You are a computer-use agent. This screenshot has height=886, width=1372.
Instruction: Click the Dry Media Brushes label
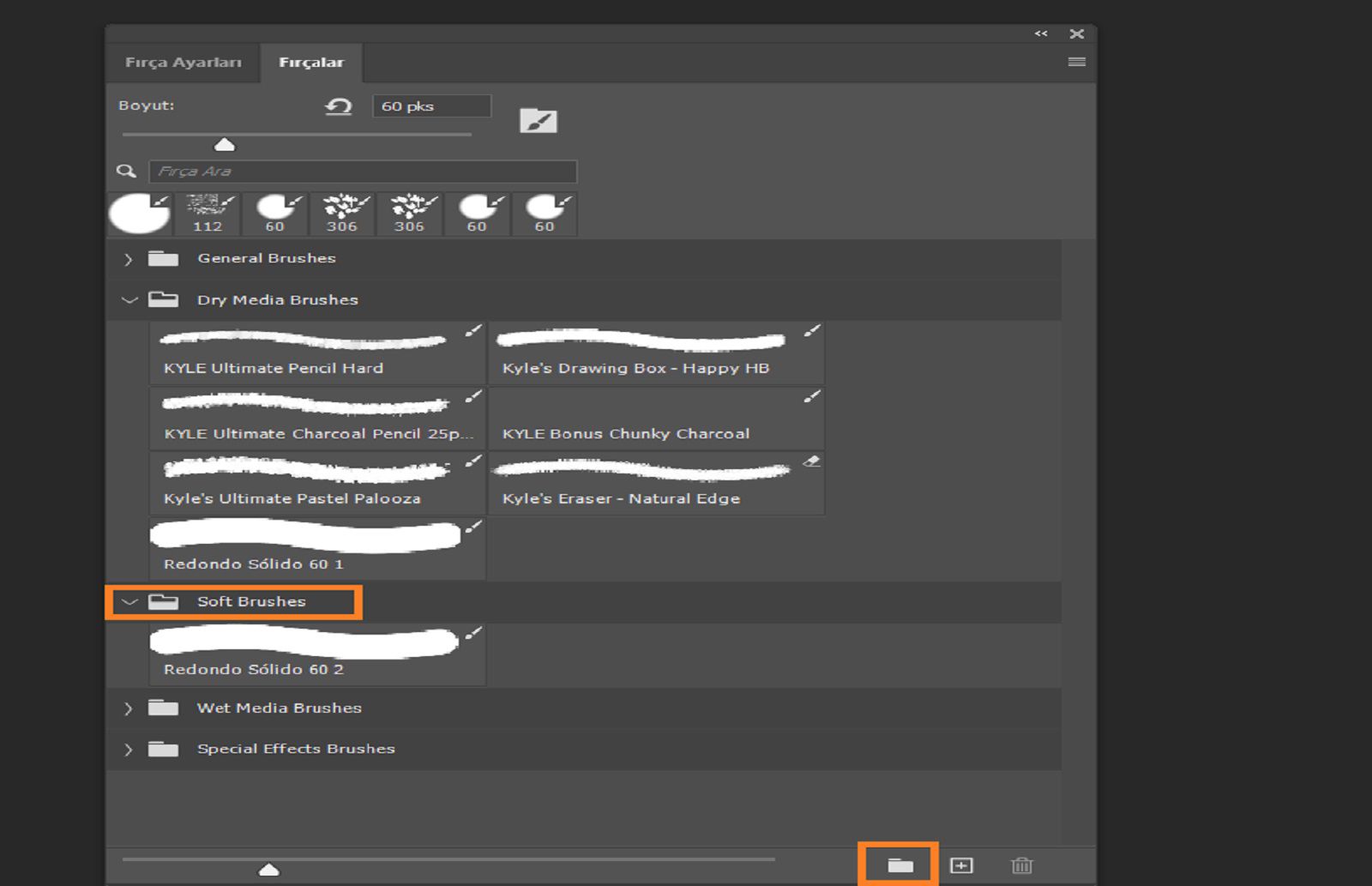[x=278, y=299]
